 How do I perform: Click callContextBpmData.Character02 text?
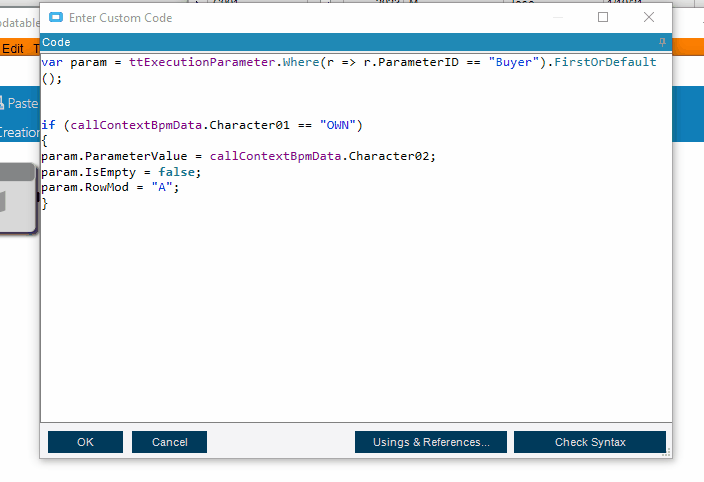pyautogui.click(x=319, y=156)
